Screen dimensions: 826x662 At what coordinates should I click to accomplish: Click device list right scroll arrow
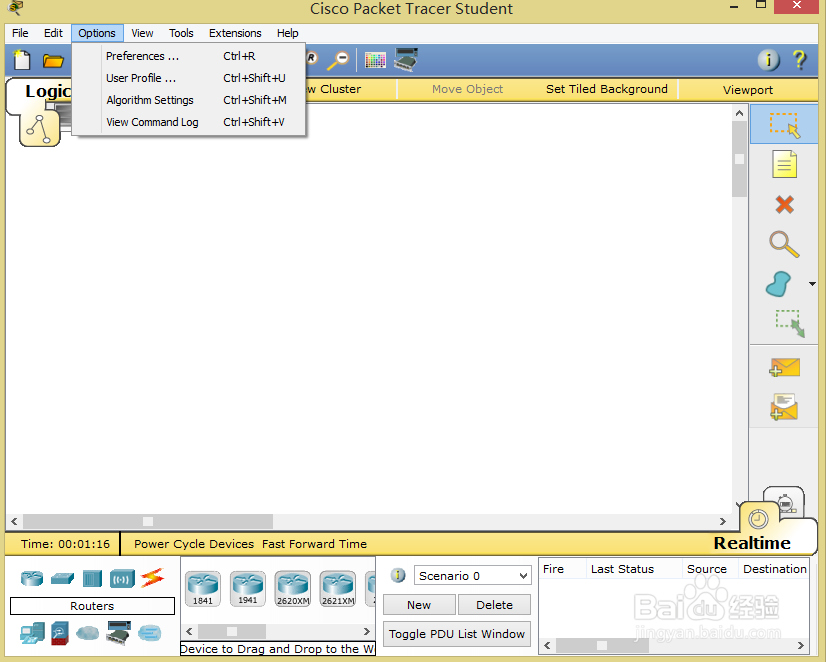click(x=367, y=631)
